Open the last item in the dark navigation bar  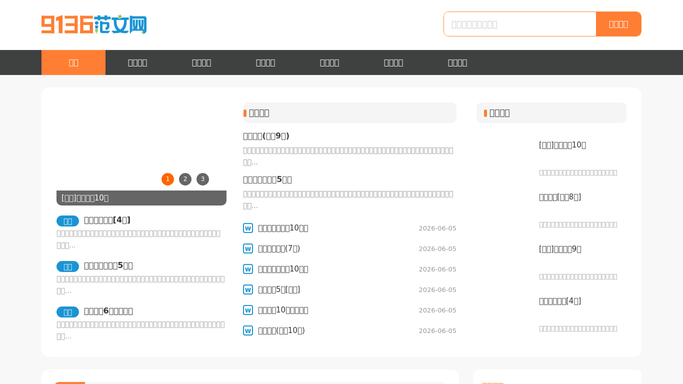tap(457, 63)
